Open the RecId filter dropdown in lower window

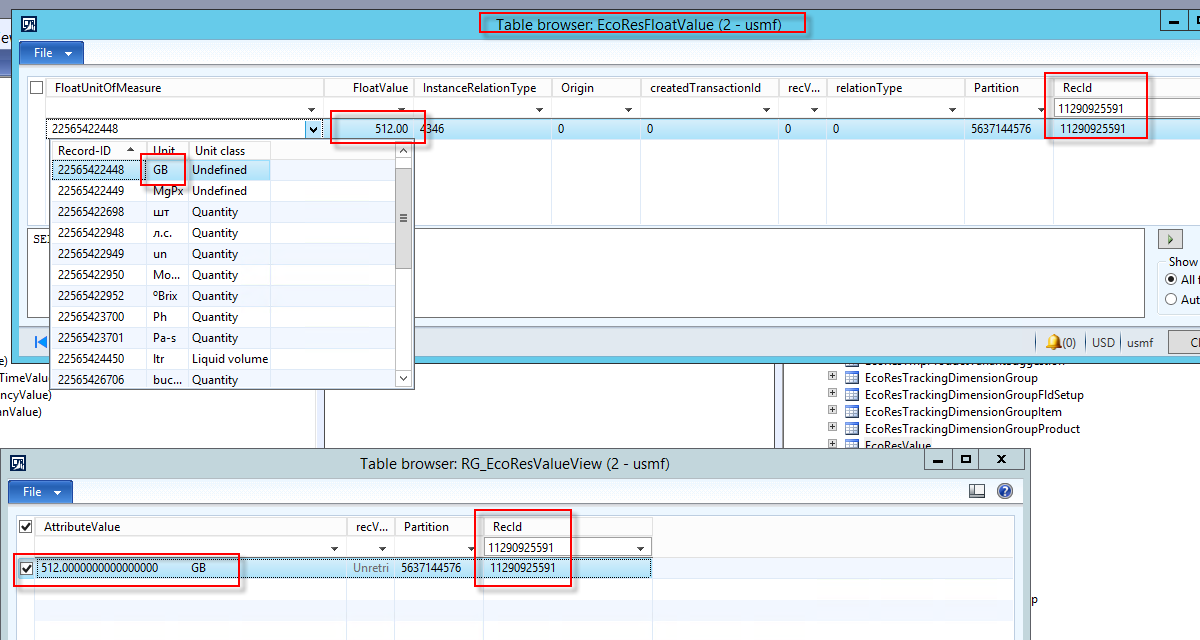[x=640, y=547]
